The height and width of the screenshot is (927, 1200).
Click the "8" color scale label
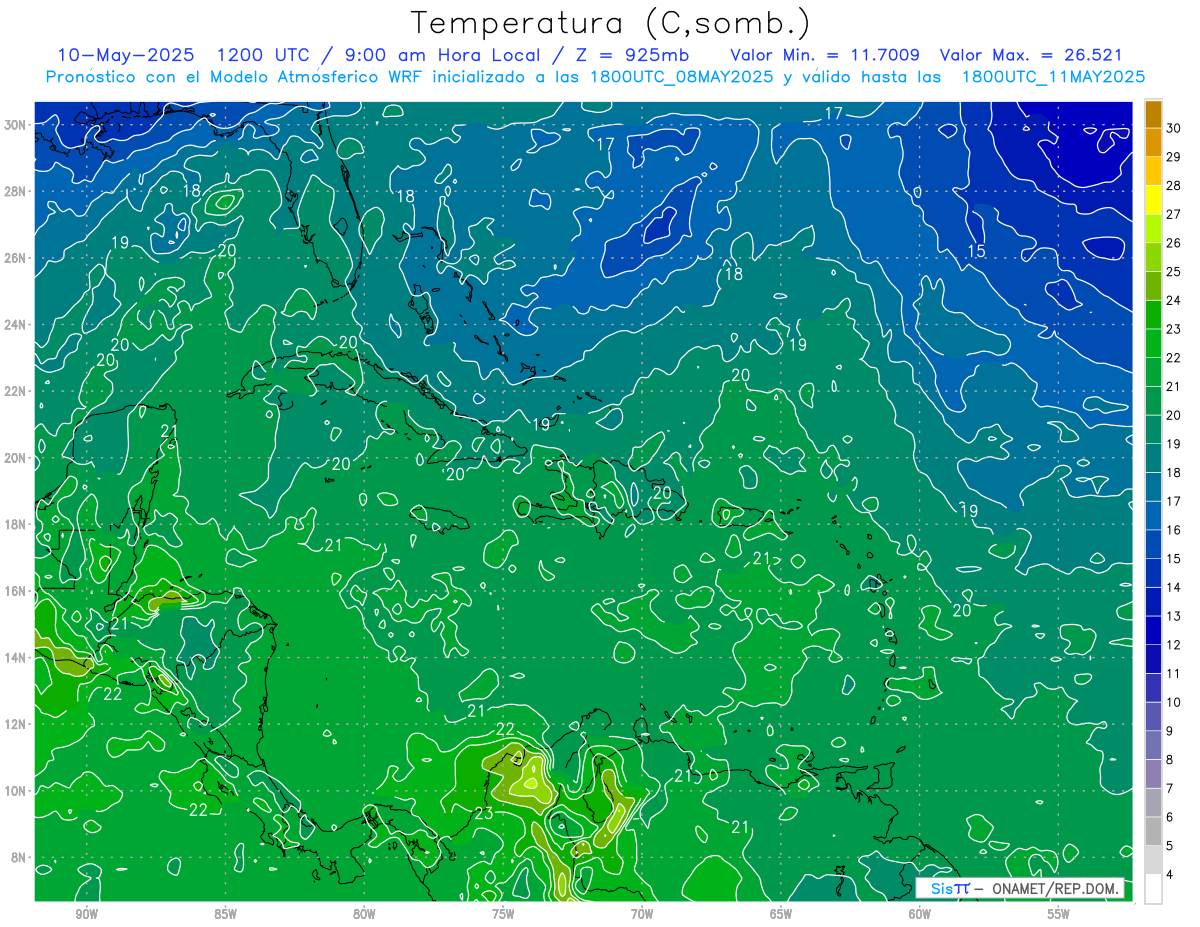[1171, 760]
